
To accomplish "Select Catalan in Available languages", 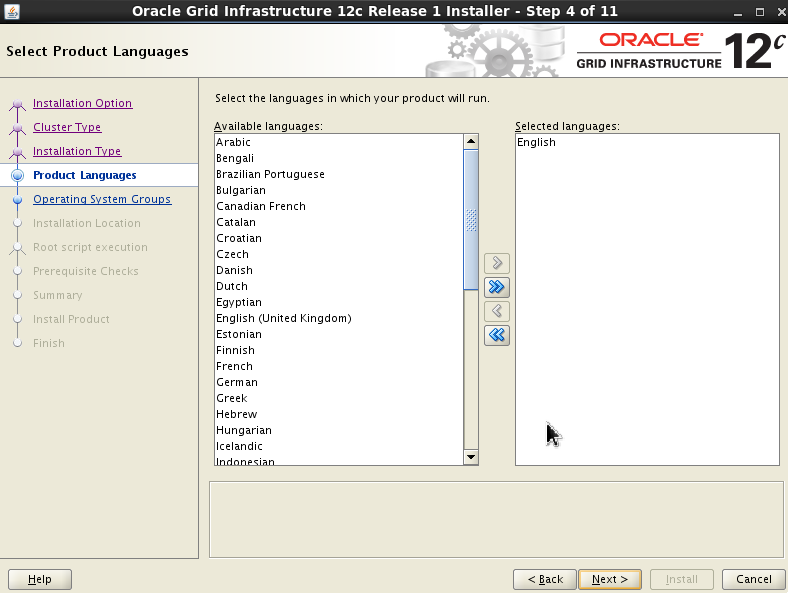I will (x=339, y=222).
